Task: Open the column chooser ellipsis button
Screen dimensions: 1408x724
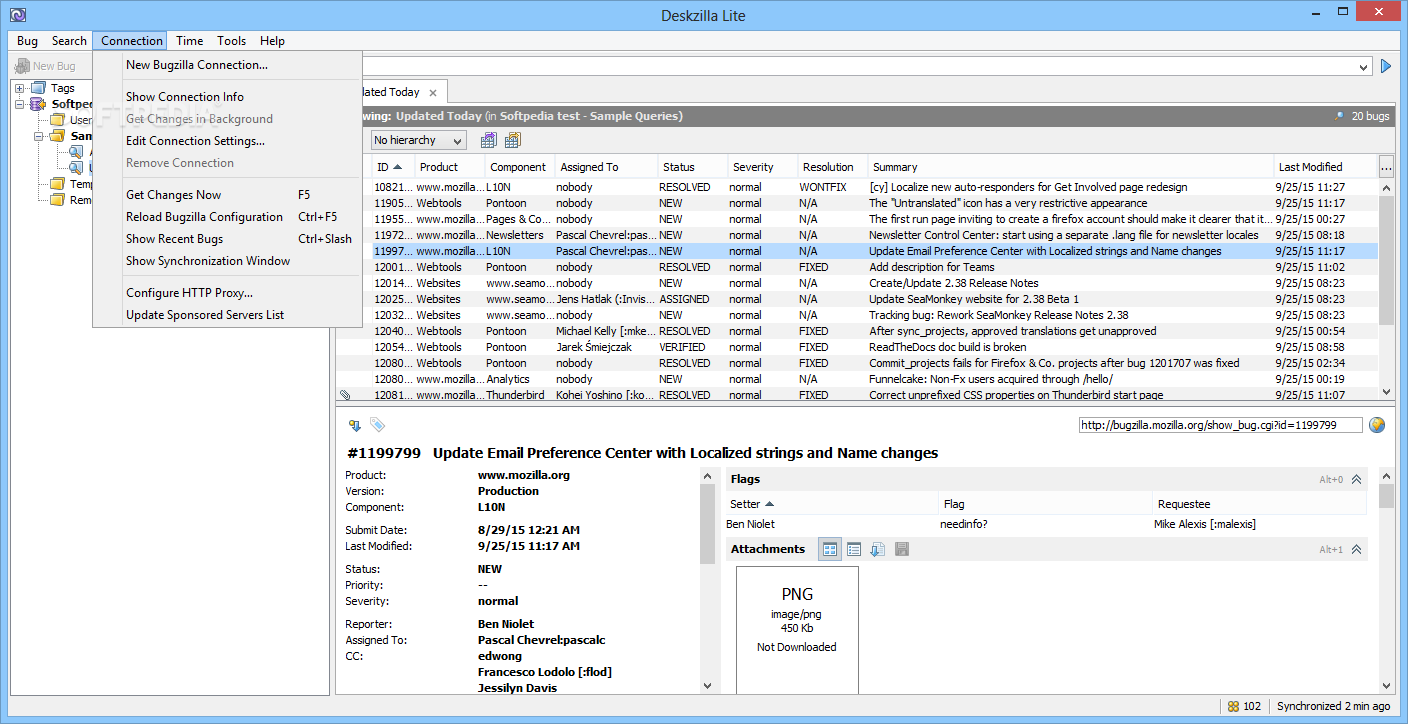Action: pos(1386,166)
